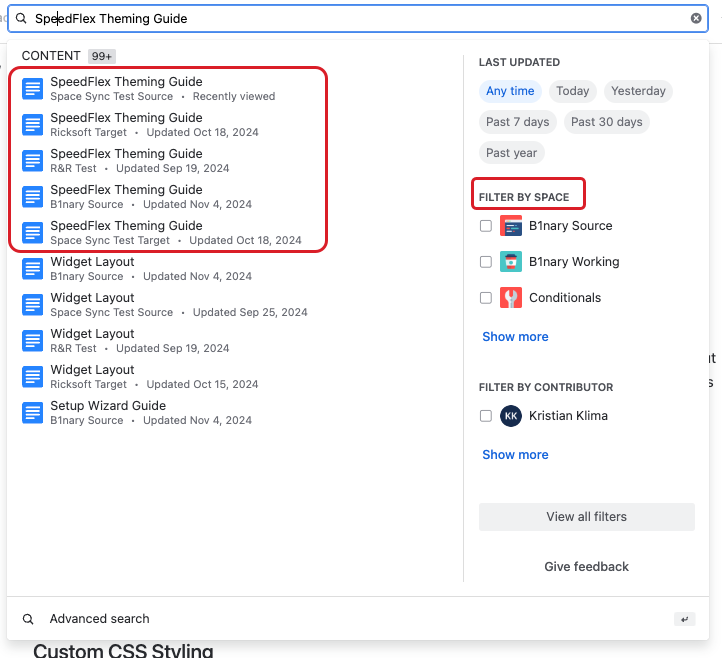Screen dimensions: 722x658
Task: Click the B1nary Working space icon
Action: click(511, 262)
